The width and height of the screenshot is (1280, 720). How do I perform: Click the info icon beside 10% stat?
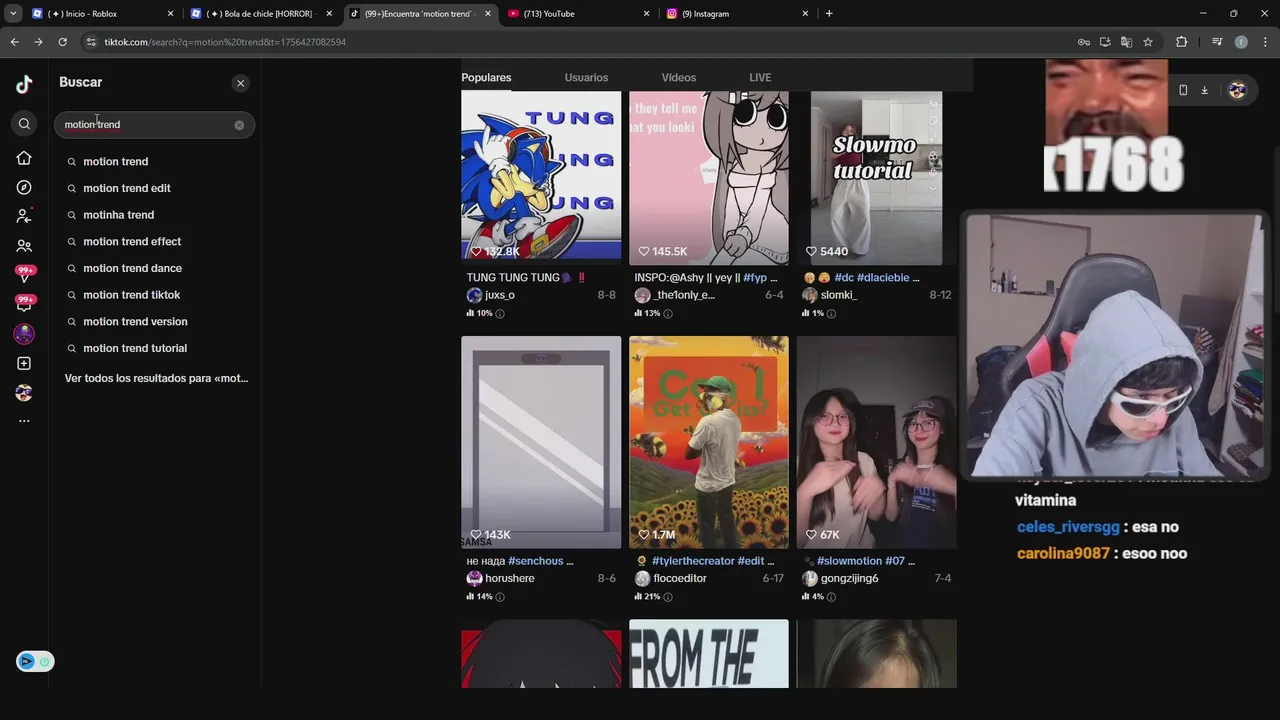(x=500, y=313)
